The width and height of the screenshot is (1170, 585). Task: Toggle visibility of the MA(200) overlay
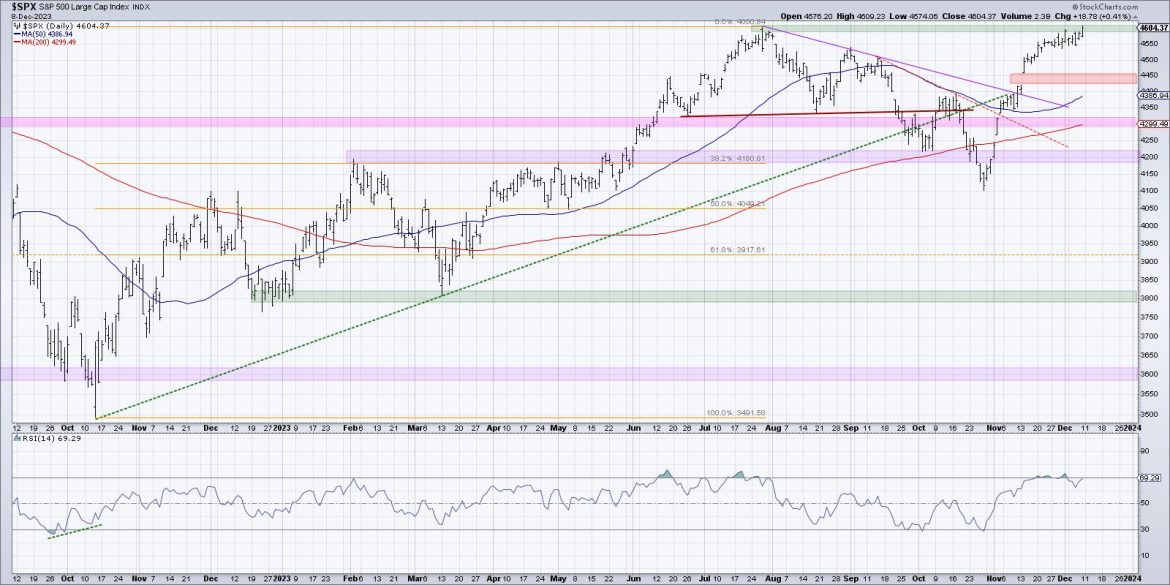(48, 41)
